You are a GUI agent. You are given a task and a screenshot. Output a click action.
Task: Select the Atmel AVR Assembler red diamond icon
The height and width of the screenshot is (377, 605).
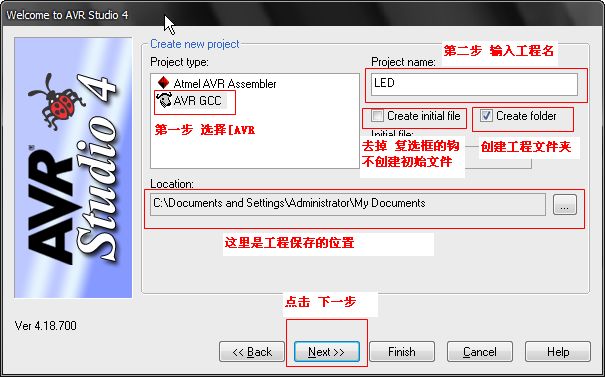(164, 83)
